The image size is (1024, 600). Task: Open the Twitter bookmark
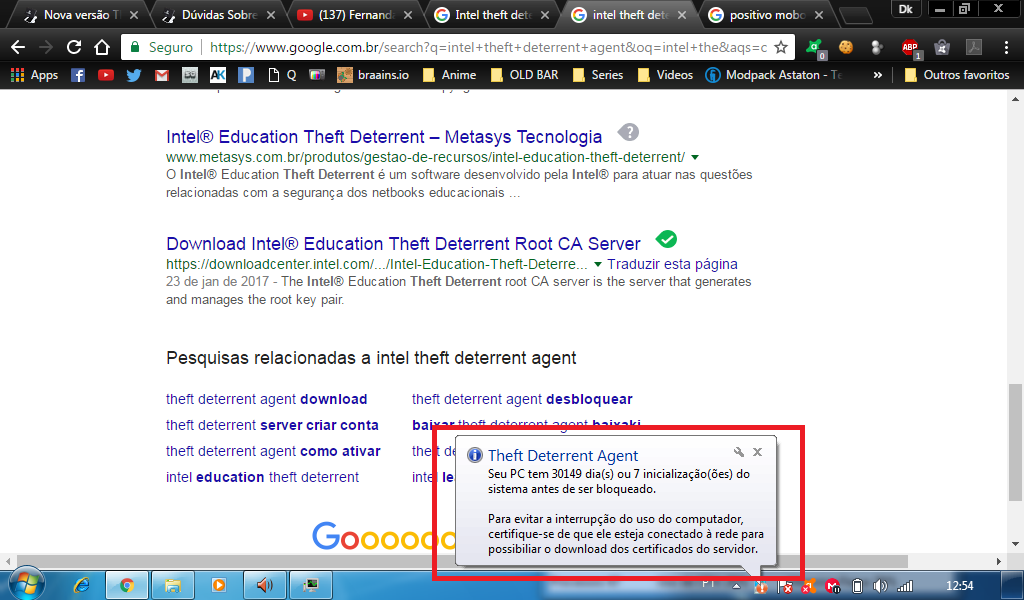tap(134, 75)
